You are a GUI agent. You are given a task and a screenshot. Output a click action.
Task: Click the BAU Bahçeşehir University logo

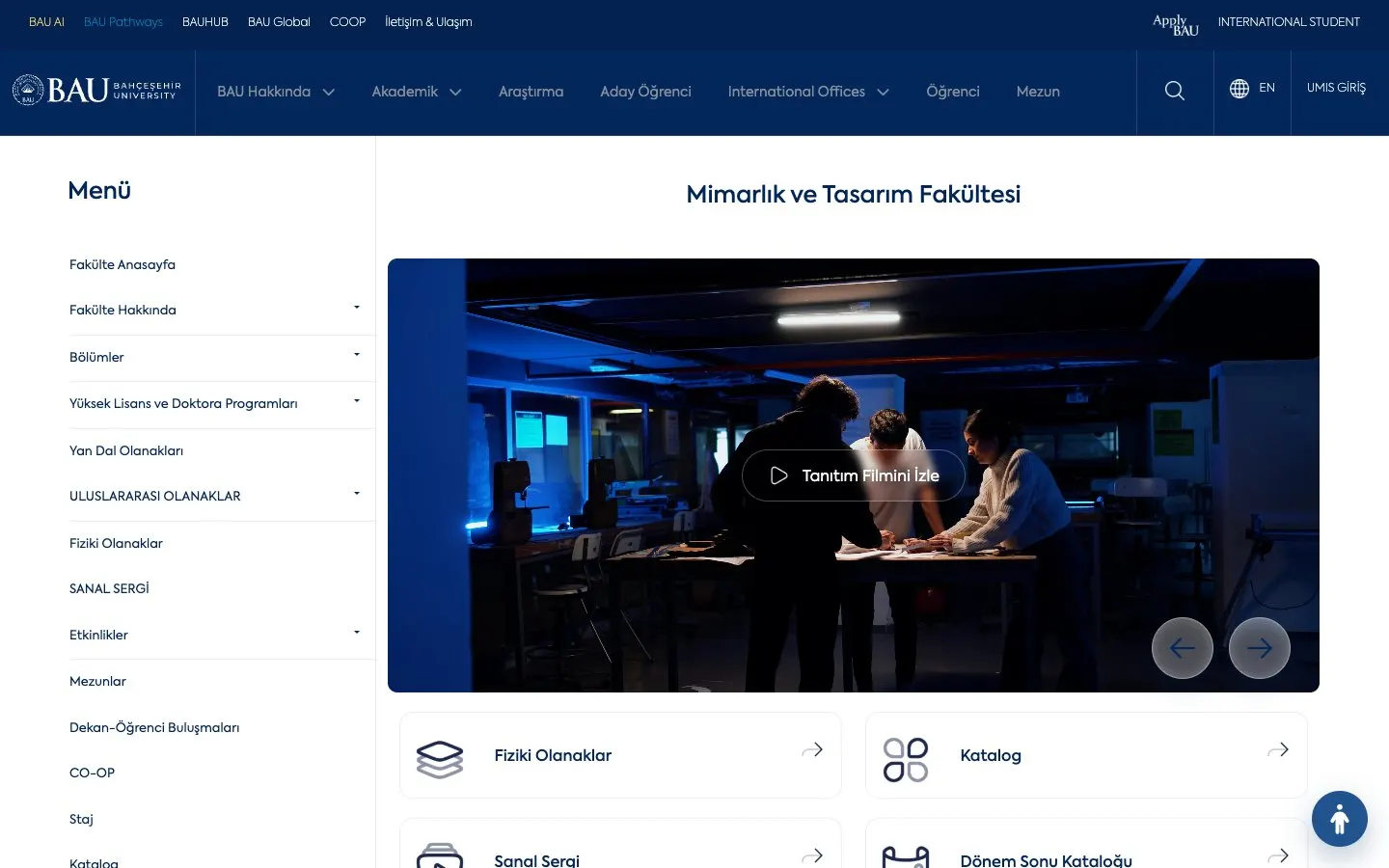click(x=96, y=91)
